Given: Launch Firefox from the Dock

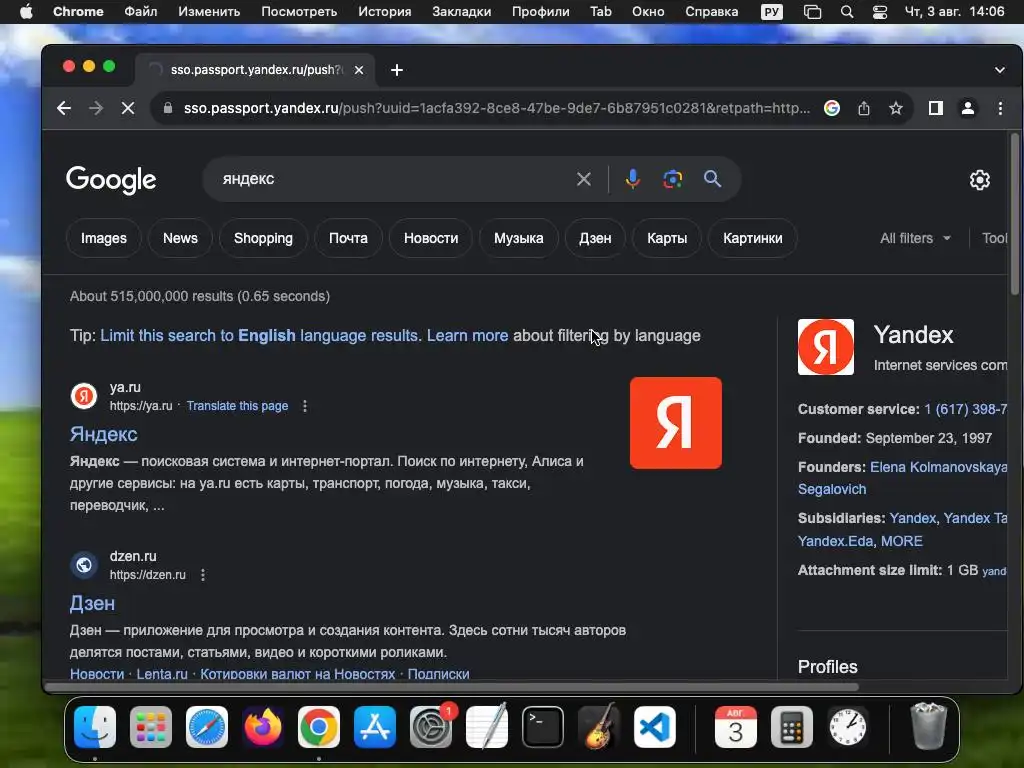Looking at the screenshot, I should tap(263, 727).
